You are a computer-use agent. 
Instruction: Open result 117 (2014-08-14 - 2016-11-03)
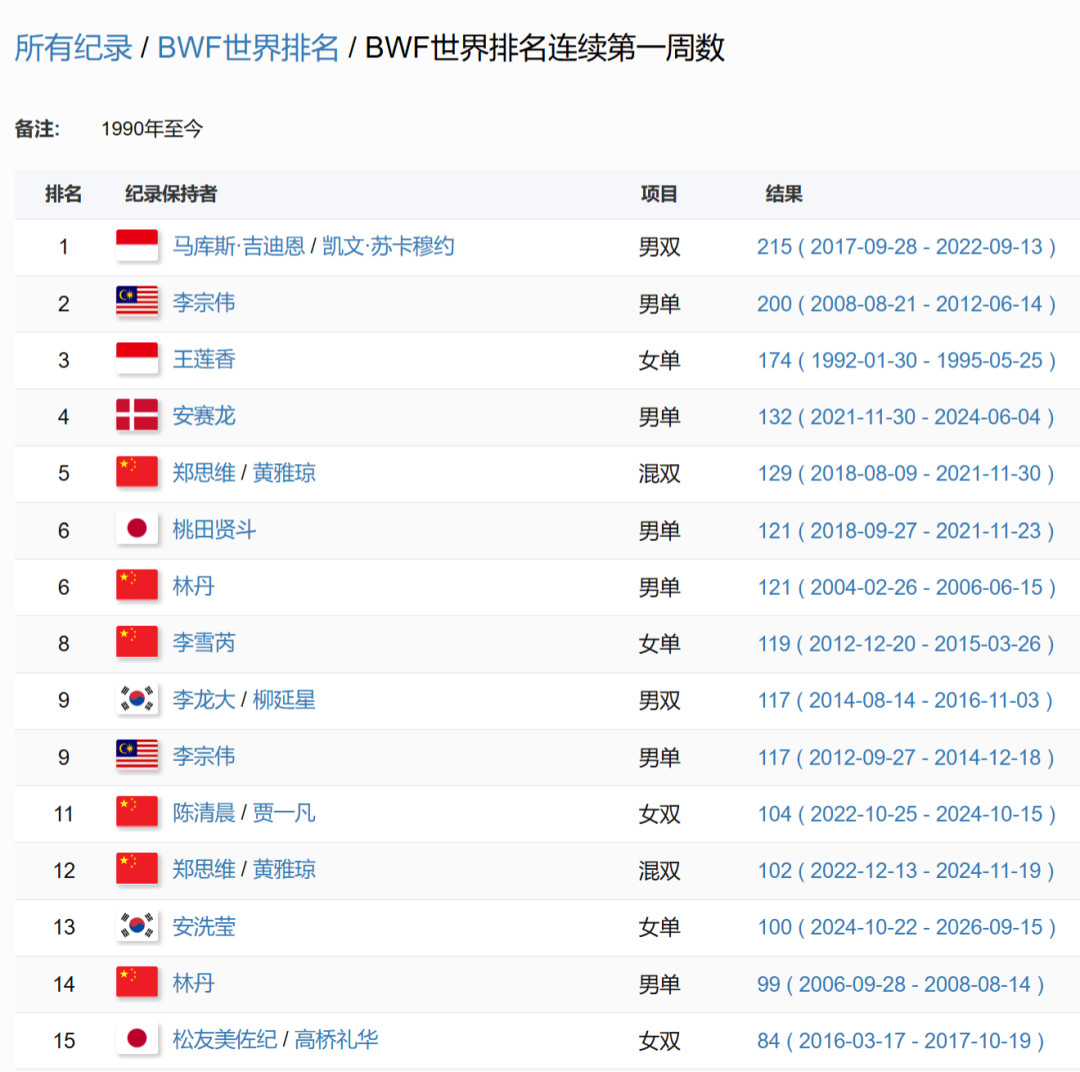click(905, 699)
